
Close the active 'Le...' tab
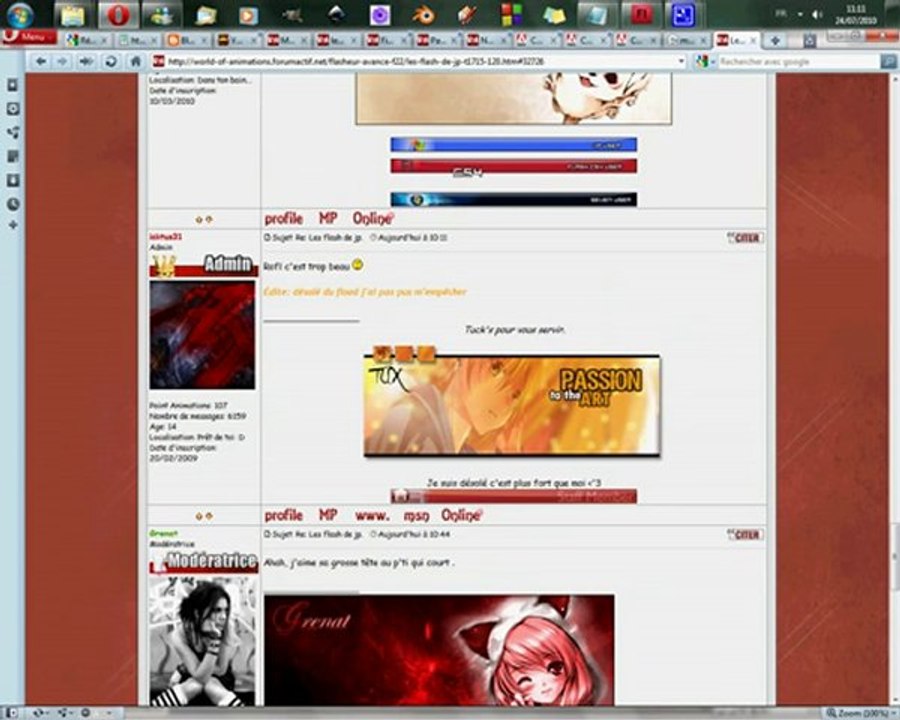point(754,41)
